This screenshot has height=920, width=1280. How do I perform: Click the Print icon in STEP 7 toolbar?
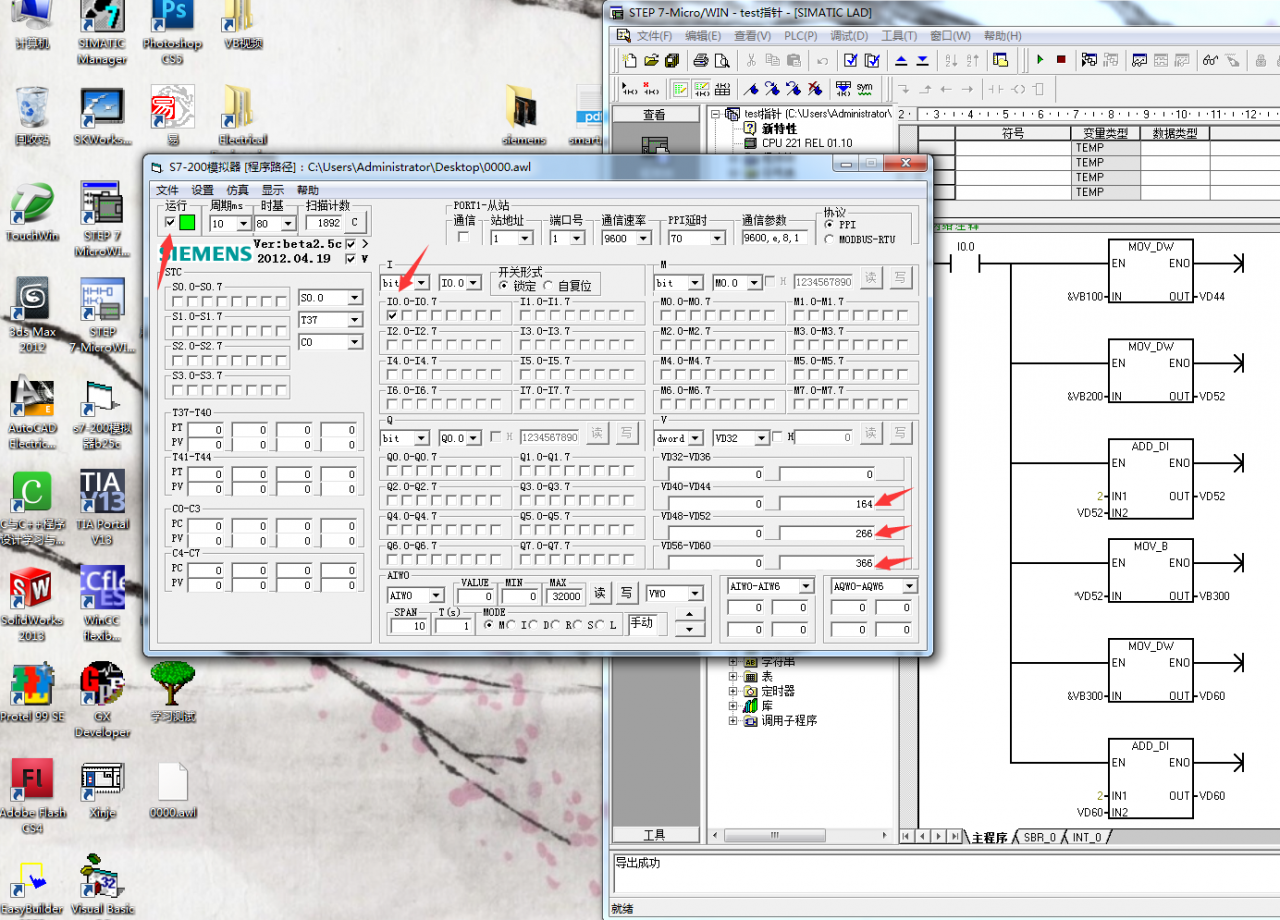pyautogui.click(x=701, y=60)
